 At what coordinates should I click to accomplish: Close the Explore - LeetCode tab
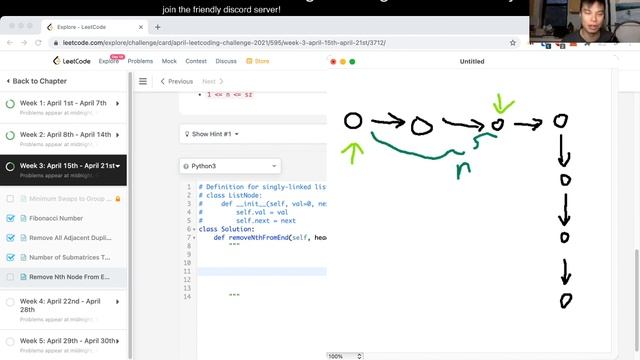pyautogui.click(x=141, y=27)
